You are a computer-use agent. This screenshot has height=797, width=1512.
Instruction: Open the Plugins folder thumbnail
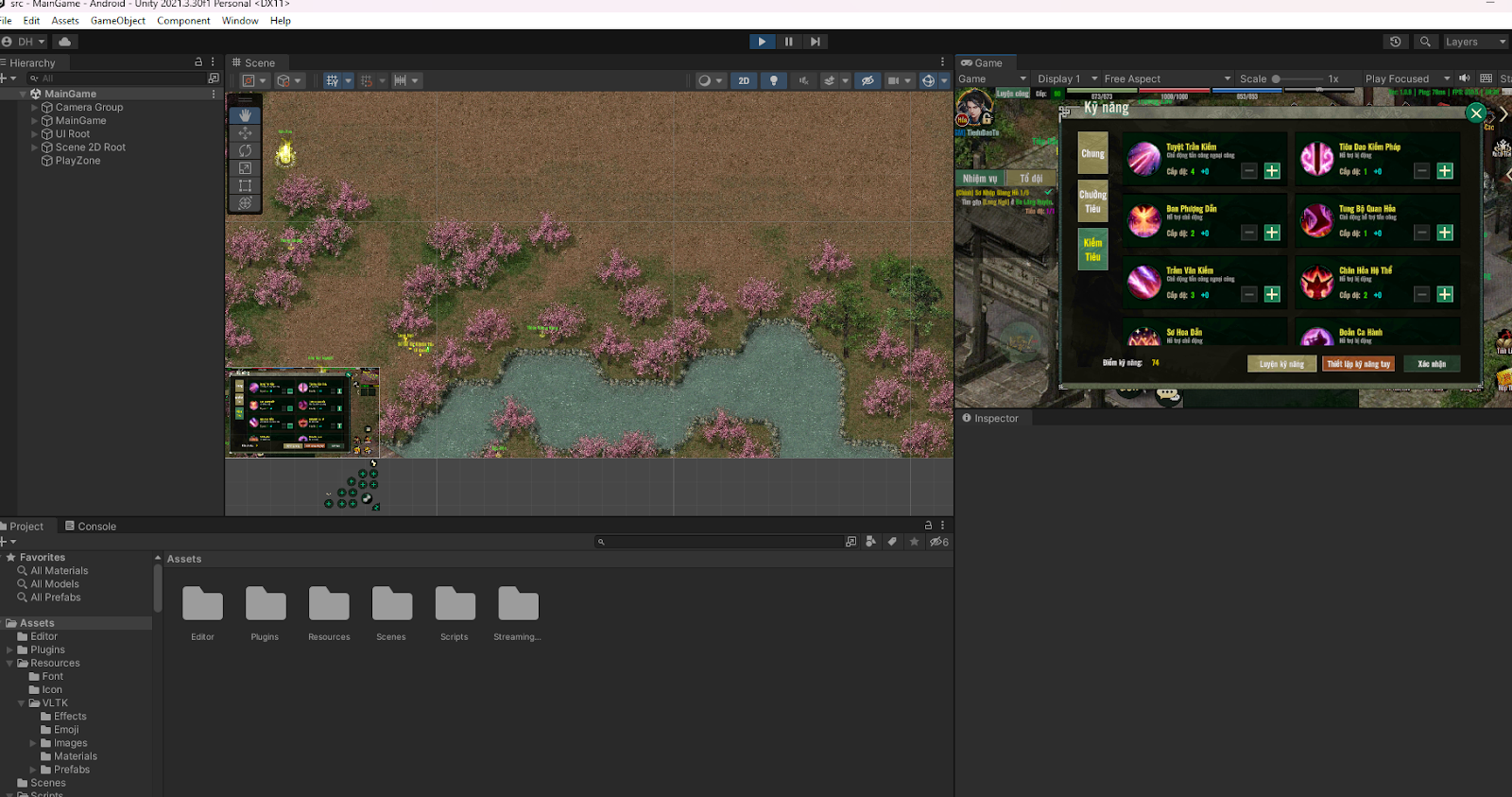[266, 614]
